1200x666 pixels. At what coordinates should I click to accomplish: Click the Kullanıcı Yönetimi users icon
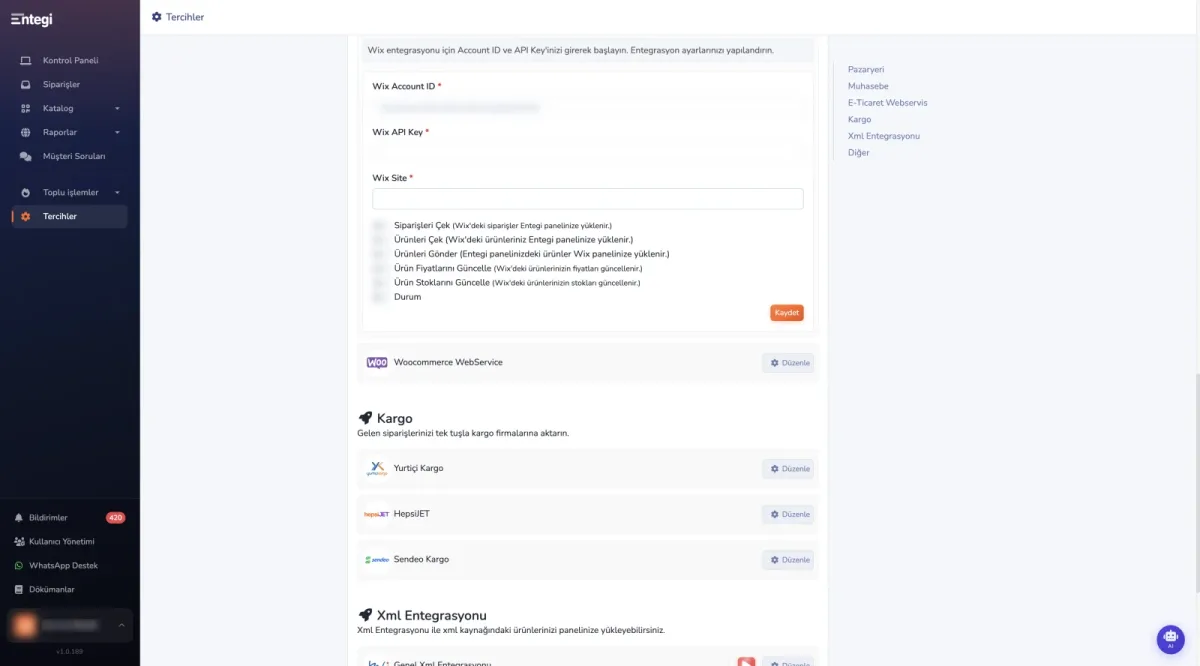[19, 542]
